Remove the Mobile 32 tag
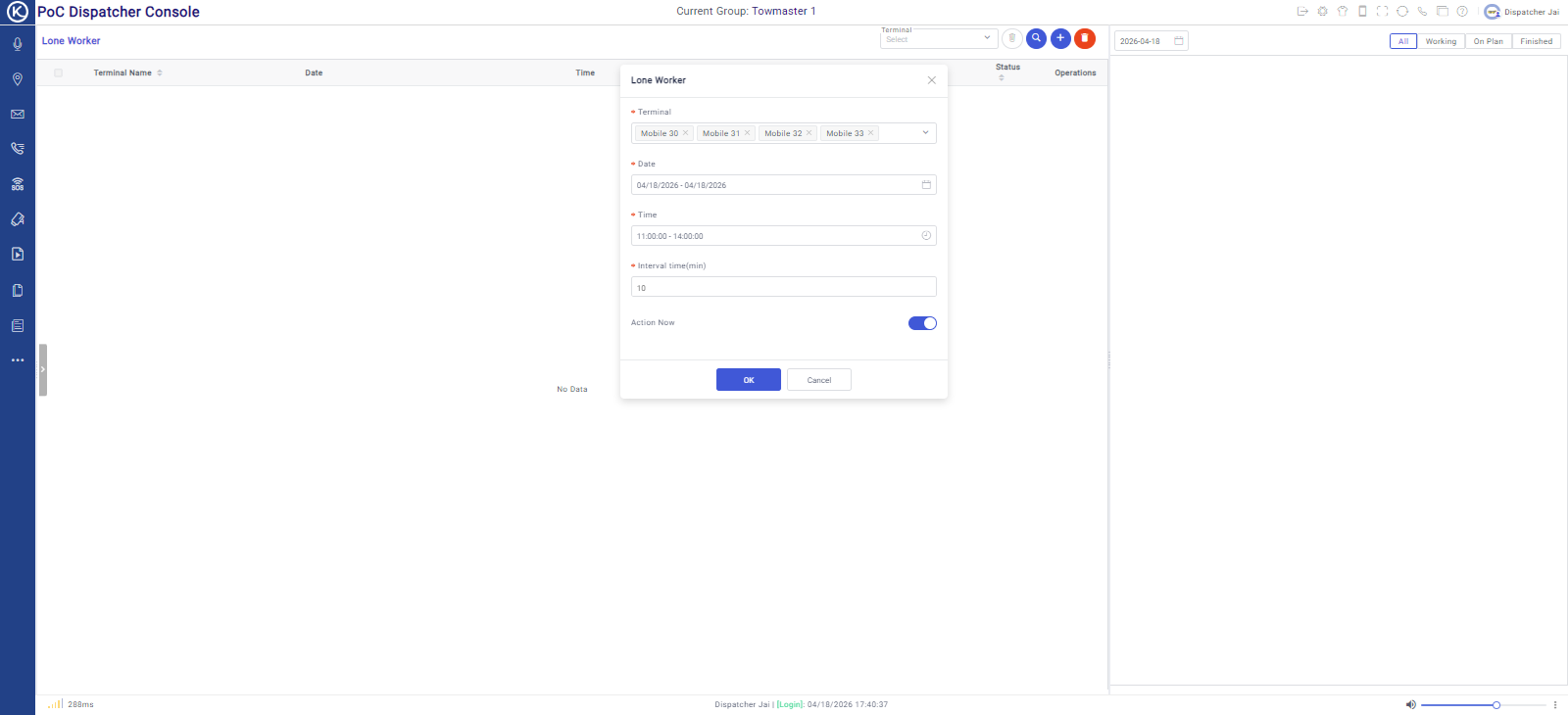The width and height of the screenshot is (1568, 715). (x=808, y=133)
